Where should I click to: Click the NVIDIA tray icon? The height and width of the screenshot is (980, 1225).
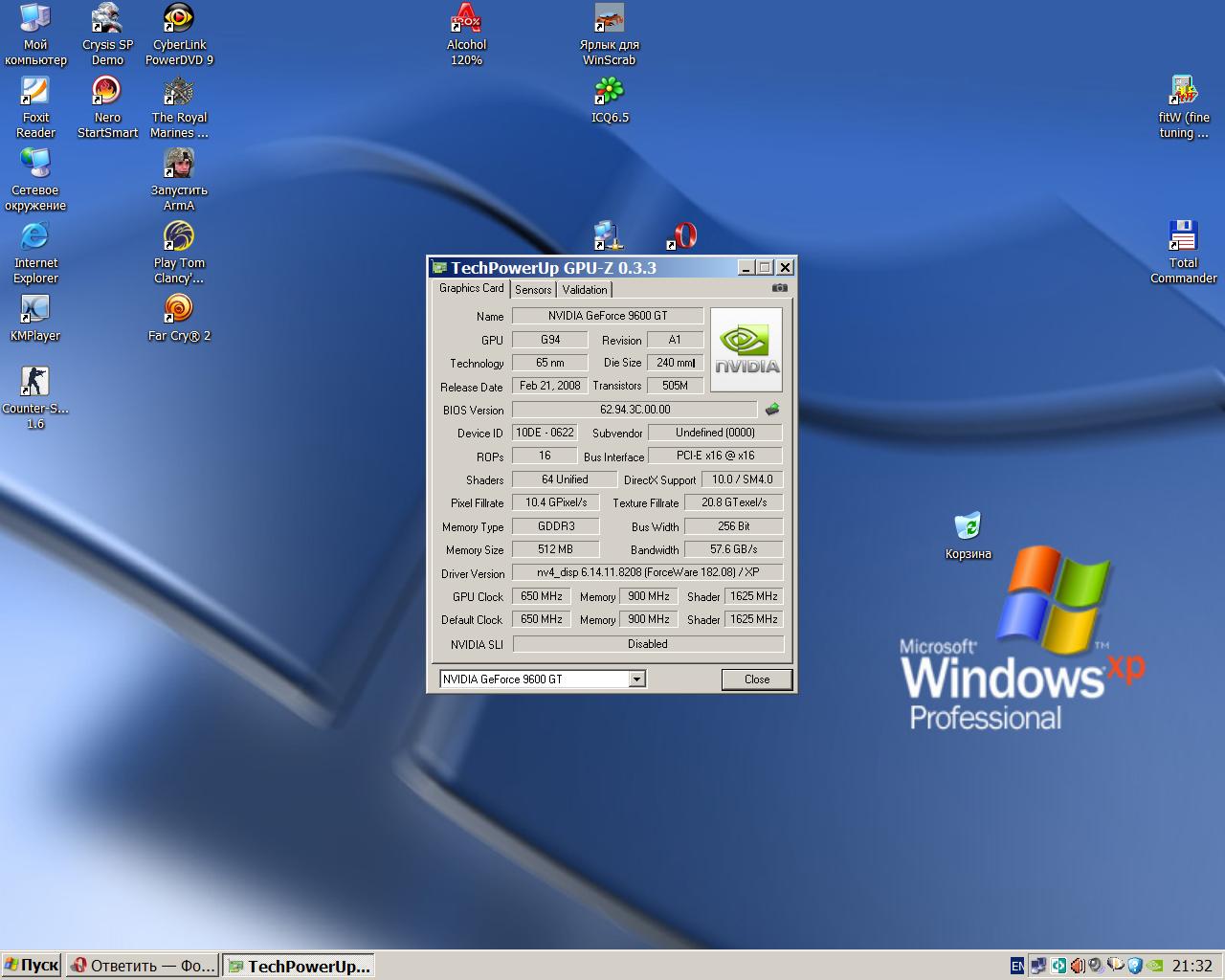point(1154,966)
